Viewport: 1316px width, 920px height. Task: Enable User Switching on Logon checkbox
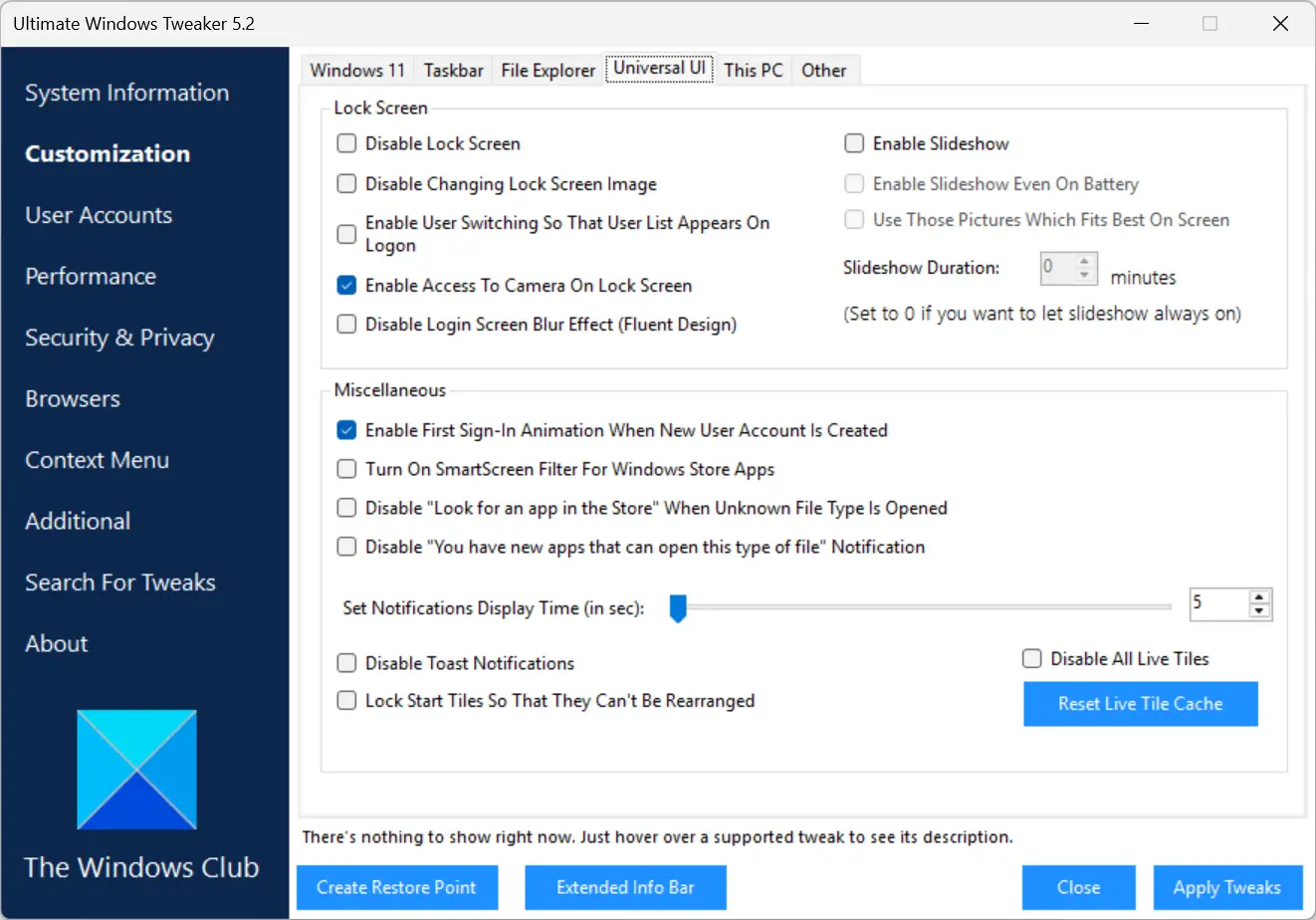click(x=346, y=234)
